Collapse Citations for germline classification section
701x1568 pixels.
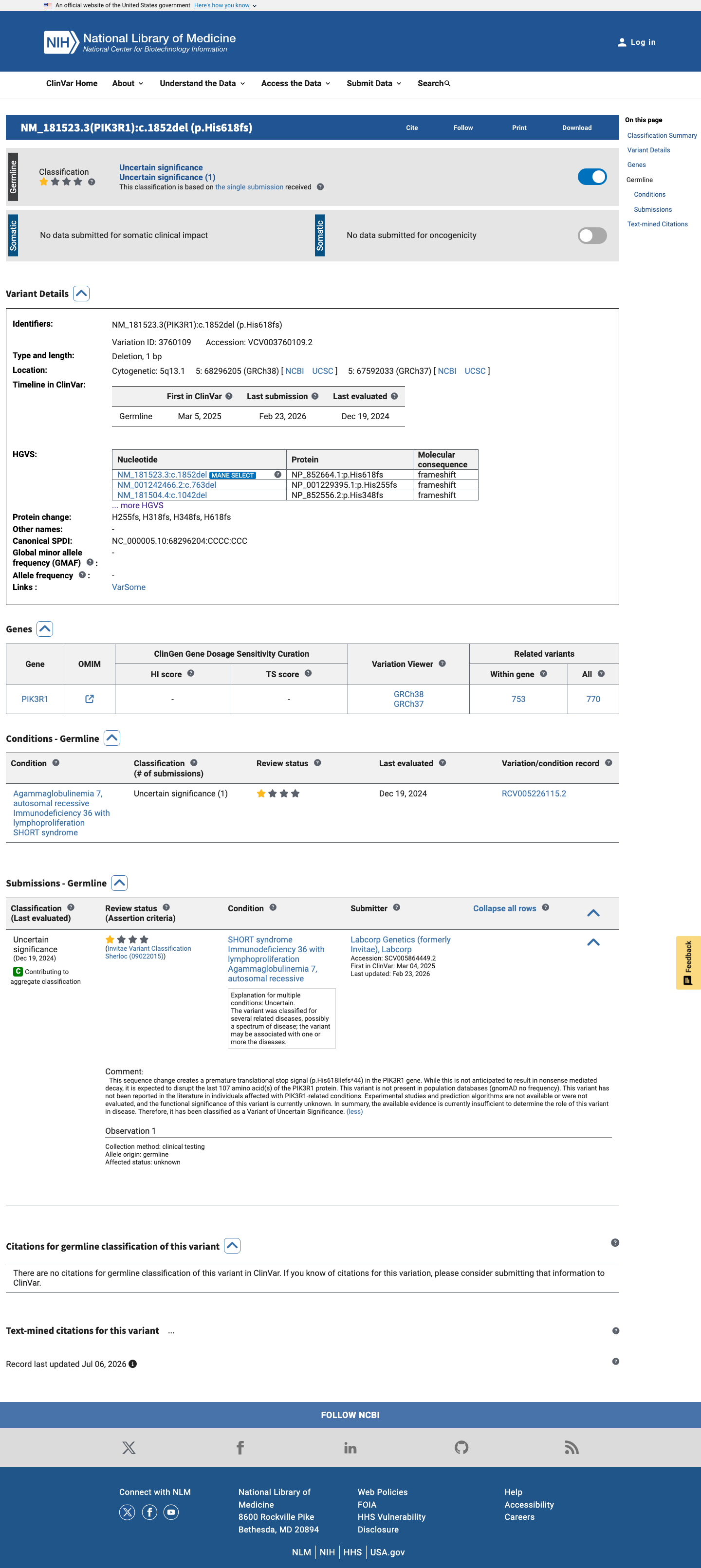click(x=233, y=1246)
